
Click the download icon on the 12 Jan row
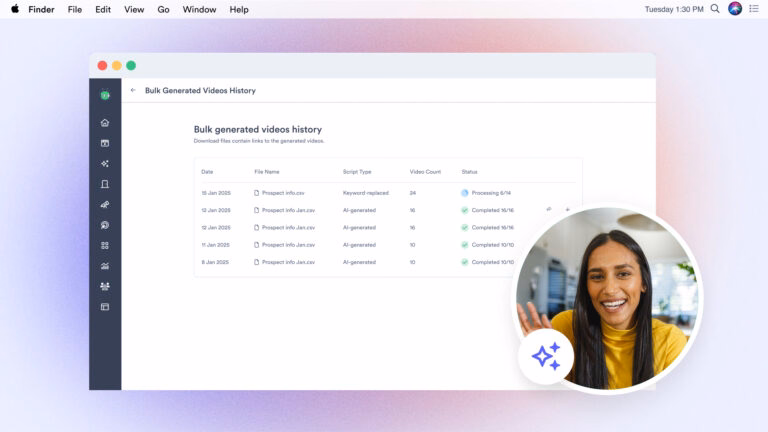click(x=567, y=210)
